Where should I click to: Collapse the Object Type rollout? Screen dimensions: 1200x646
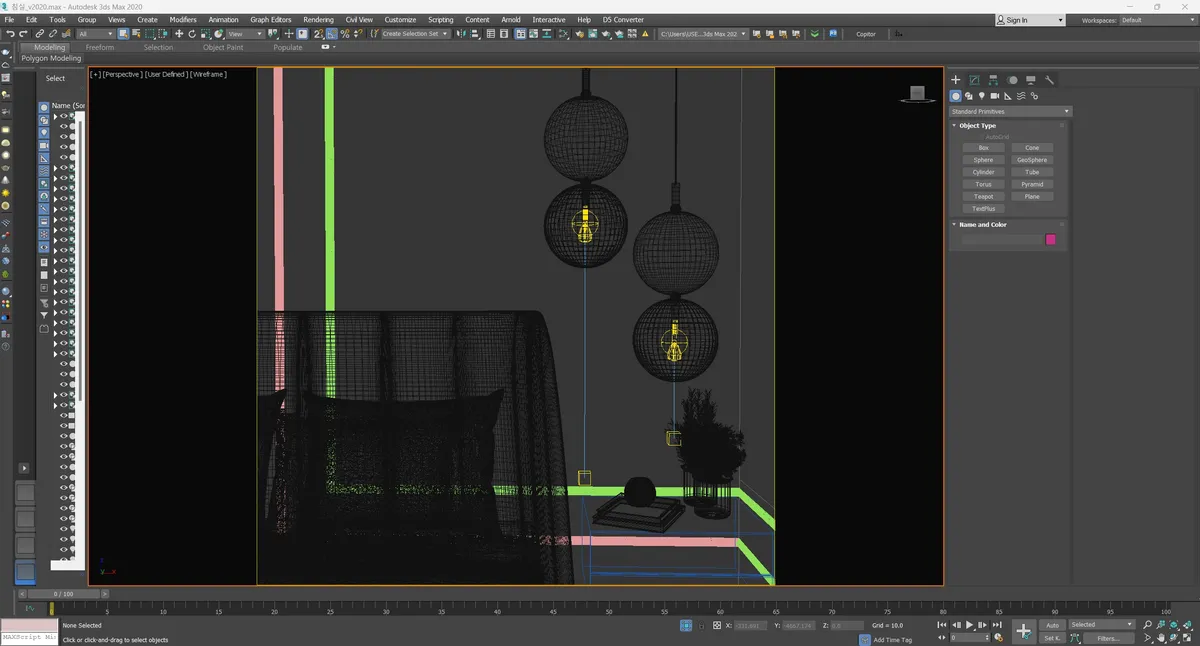[x=977, y=126]
